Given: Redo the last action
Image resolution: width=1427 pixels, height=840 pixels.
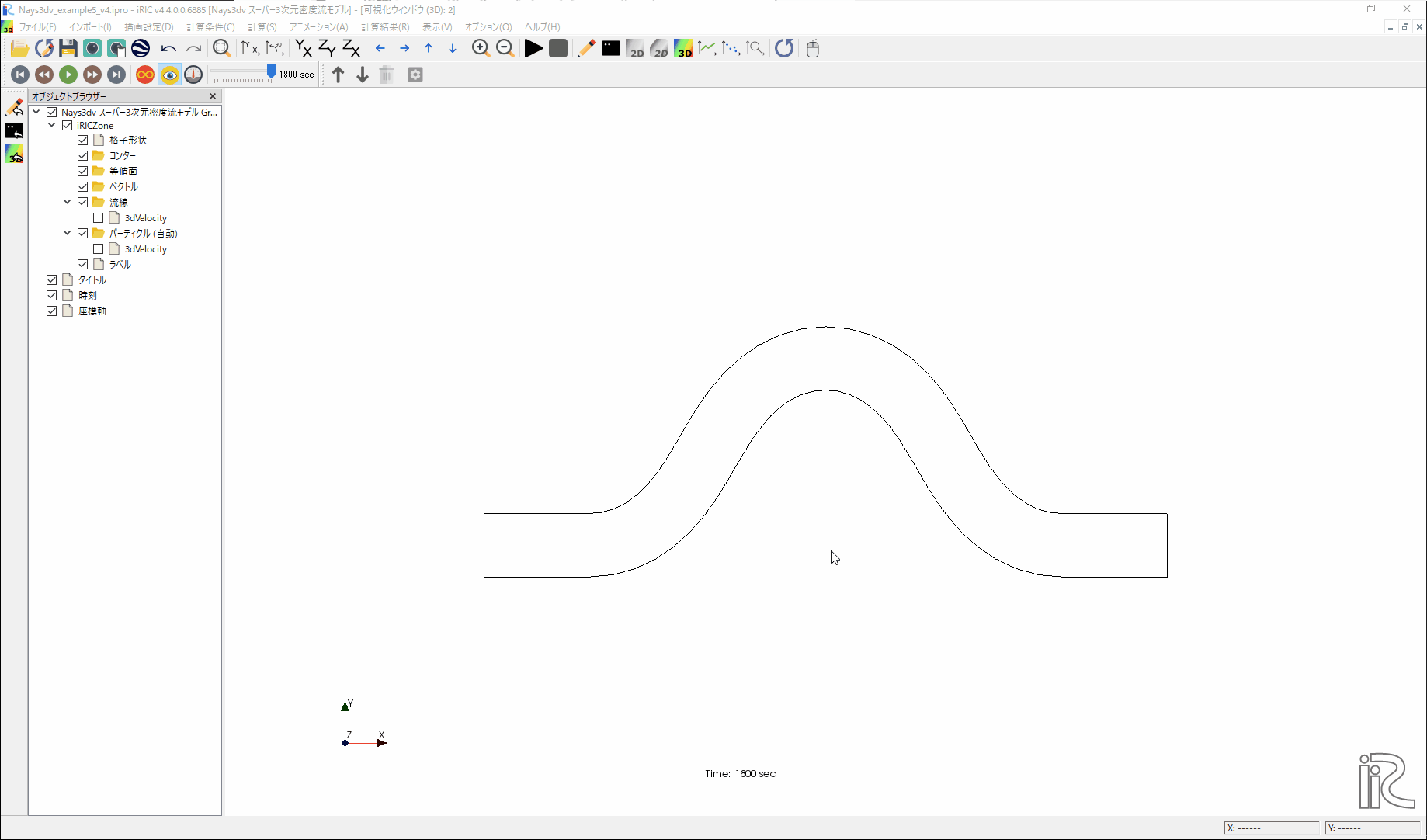Looking at the screenshot, I should 193,48.
